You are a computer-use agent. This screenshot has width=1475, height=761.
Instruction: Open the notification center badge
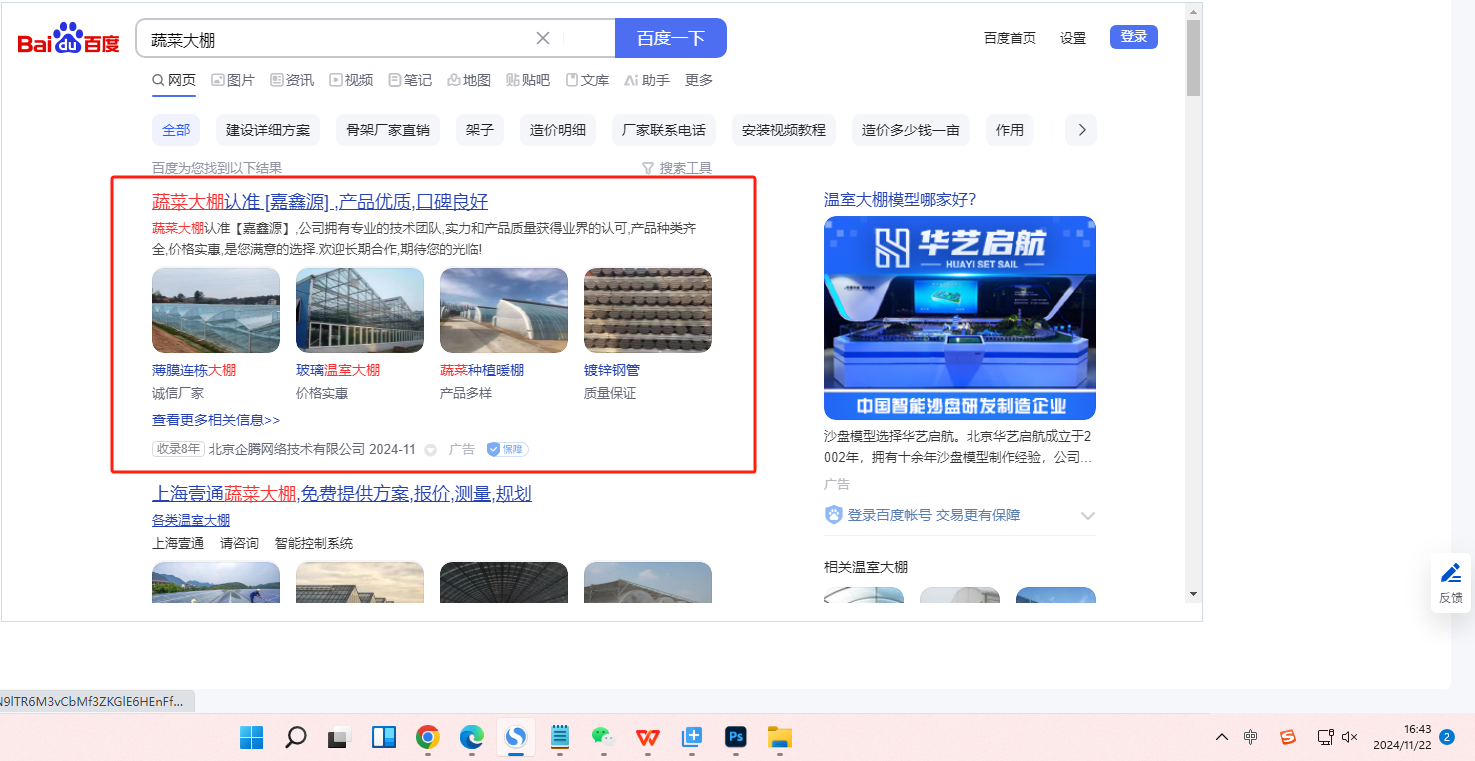pos(1446,736)
